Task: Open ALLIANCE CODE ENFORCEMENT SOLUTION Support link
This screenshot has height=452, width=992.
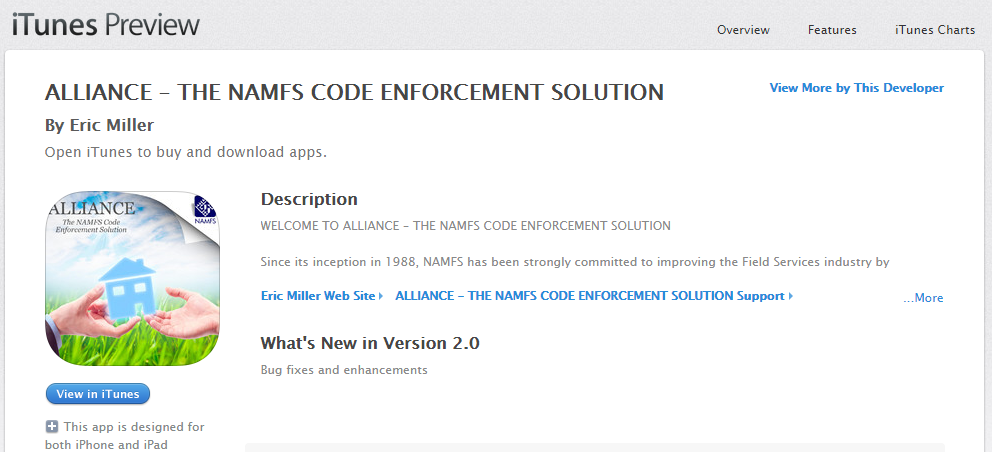Action: (594, 296)
